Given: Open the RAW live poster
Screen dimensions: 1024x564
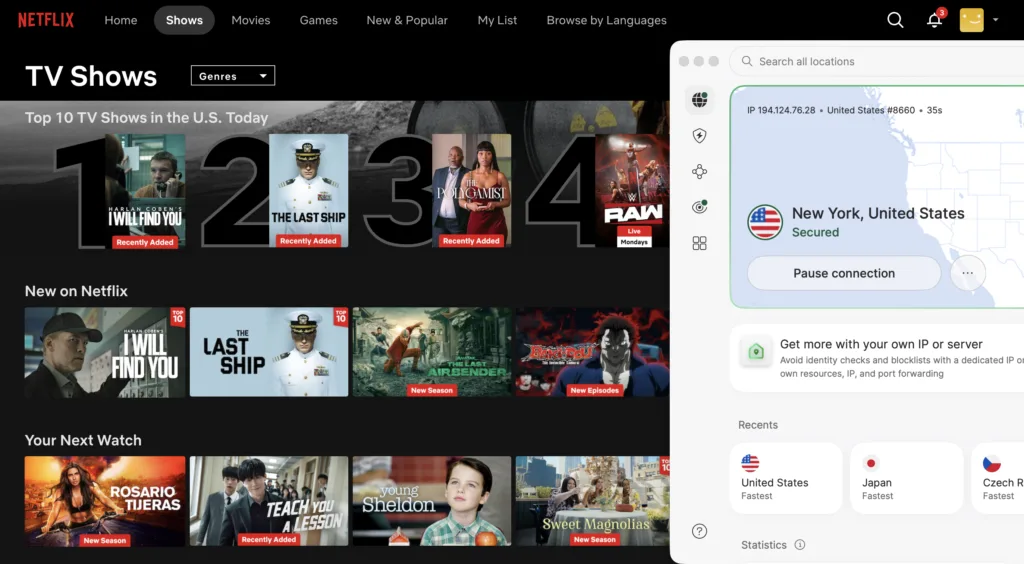Looking at the screenshot, I should pyautogui.click(x=632, y=191).
